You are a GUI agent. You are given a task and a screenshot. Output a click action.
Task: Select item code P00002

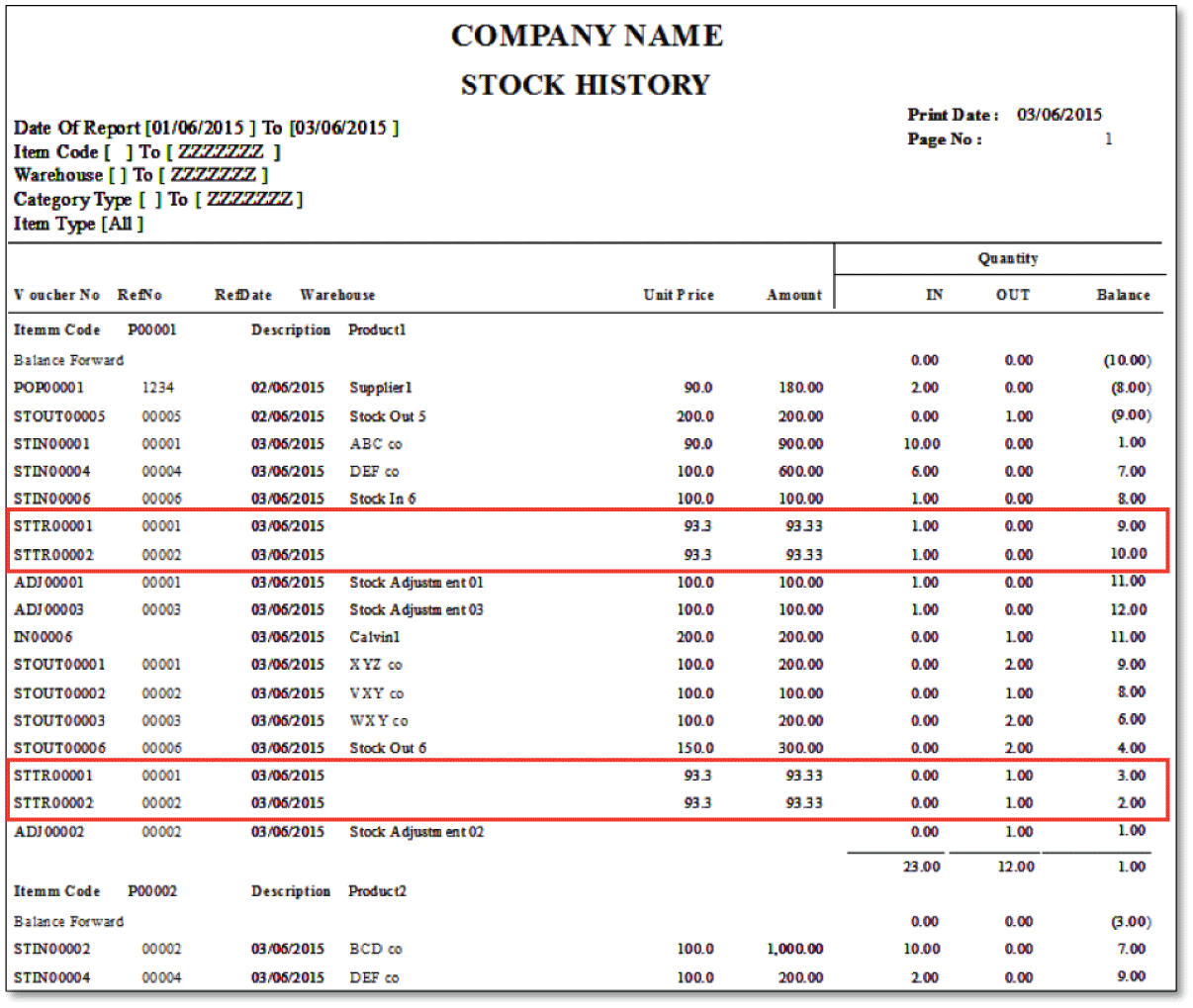pyautogui.click(x=151, y=891)
